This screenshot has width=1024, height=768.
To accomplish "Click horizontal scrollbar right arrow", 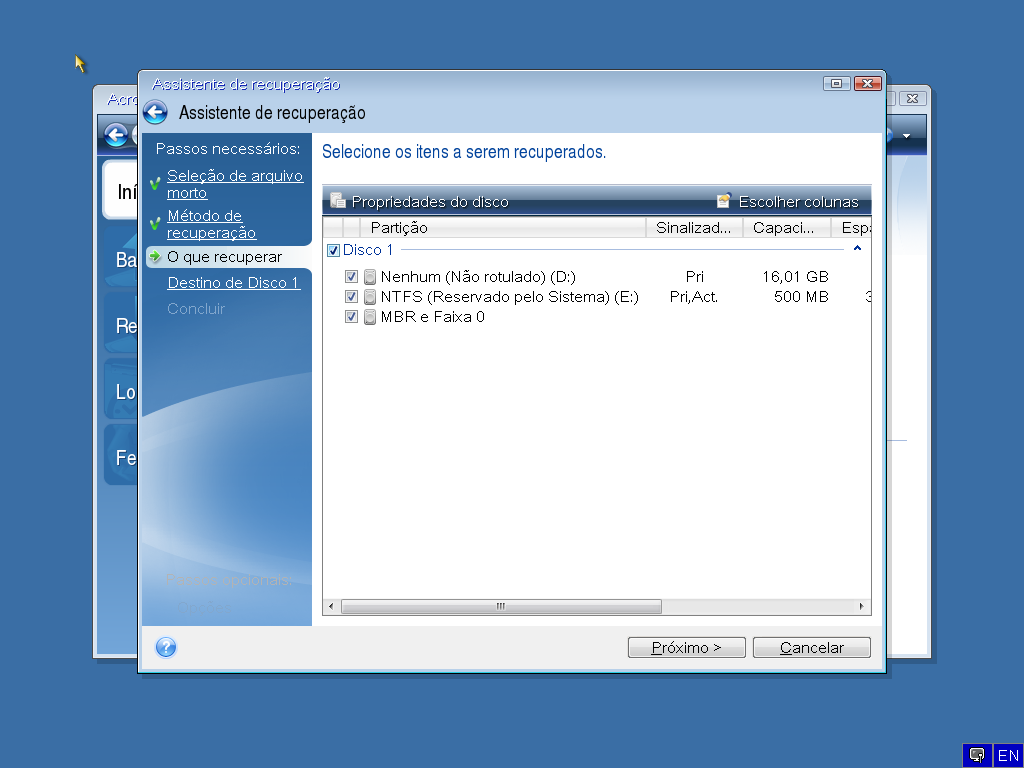I will pos(861,607).
